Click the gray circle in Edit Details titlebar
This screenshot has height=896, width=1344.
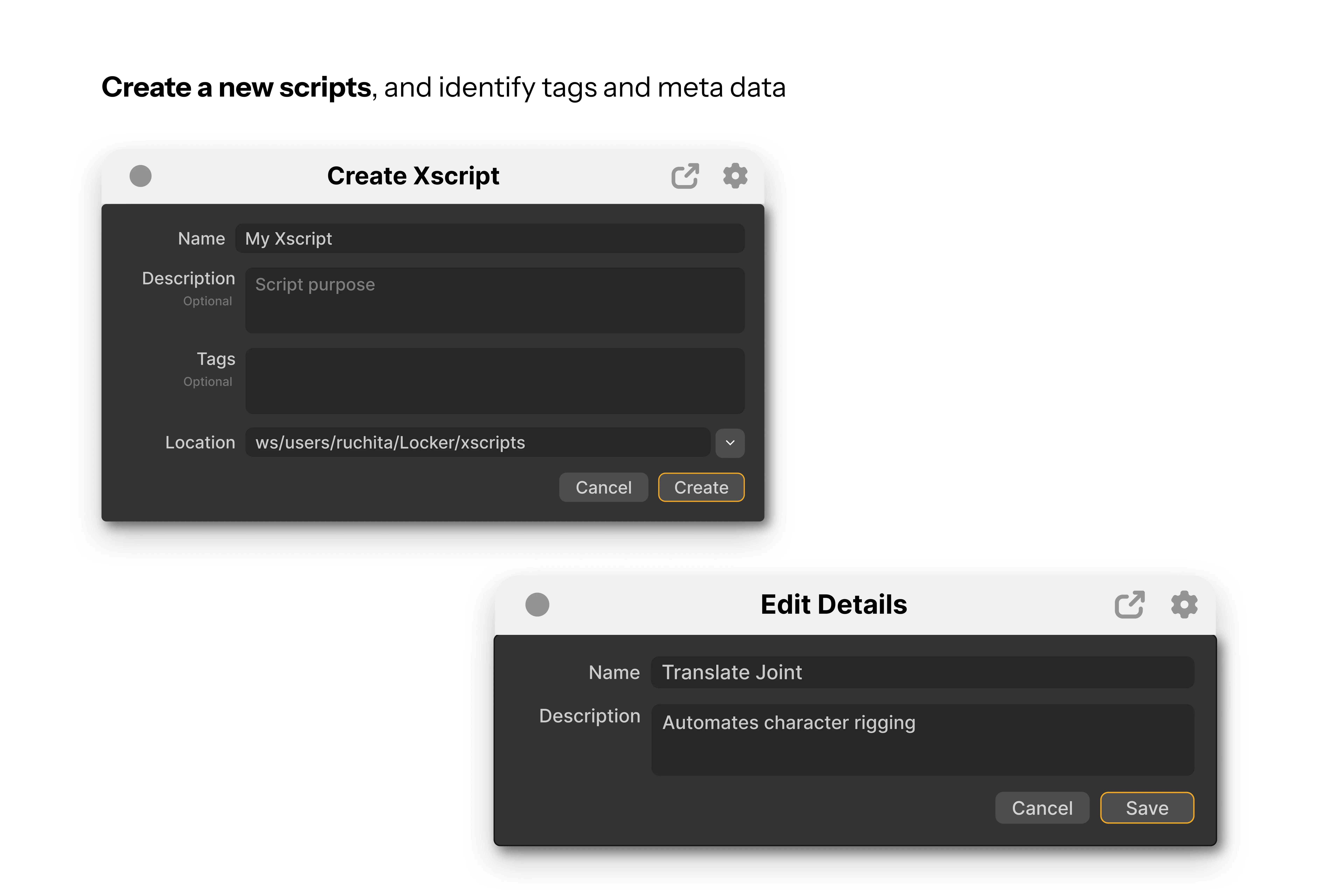click(537, 605)
